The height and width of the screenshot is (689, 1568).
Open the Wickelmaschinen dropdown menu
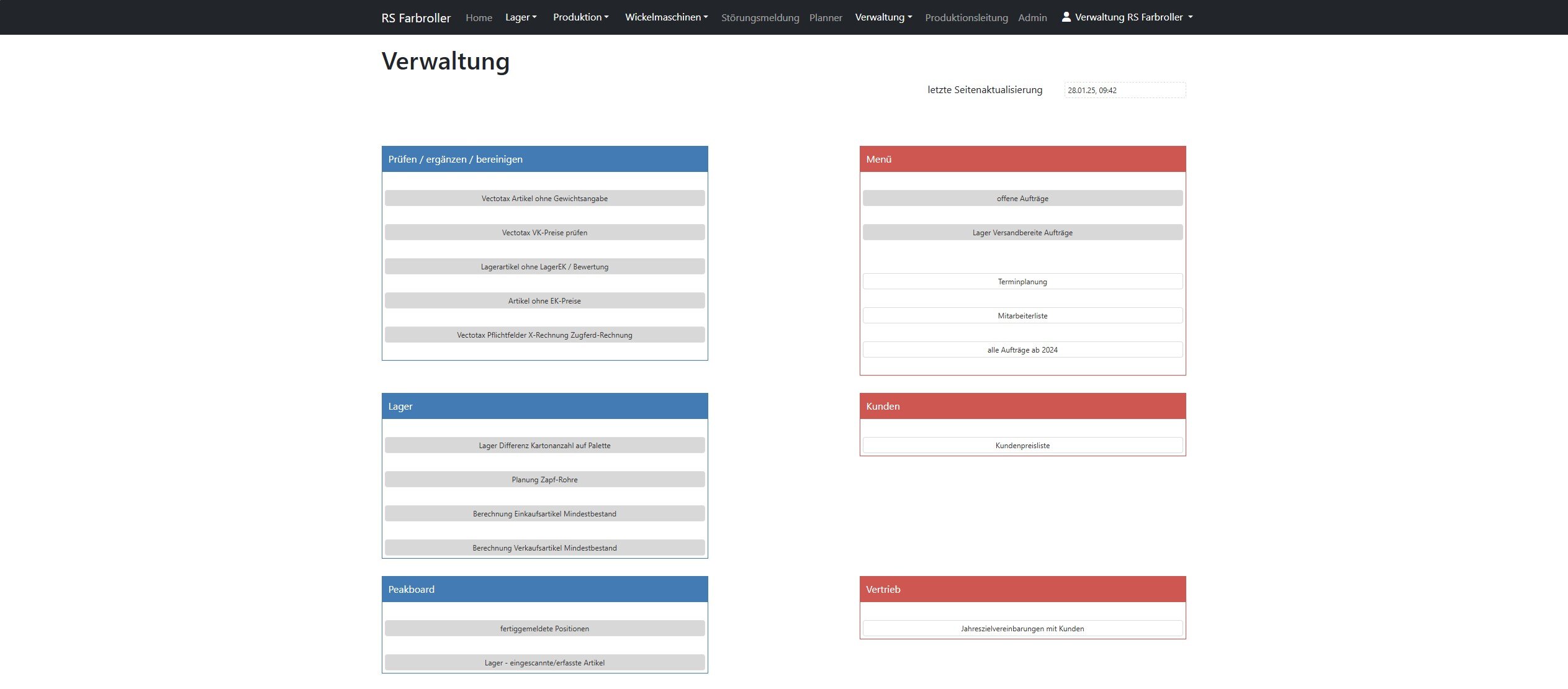point(666,17)
